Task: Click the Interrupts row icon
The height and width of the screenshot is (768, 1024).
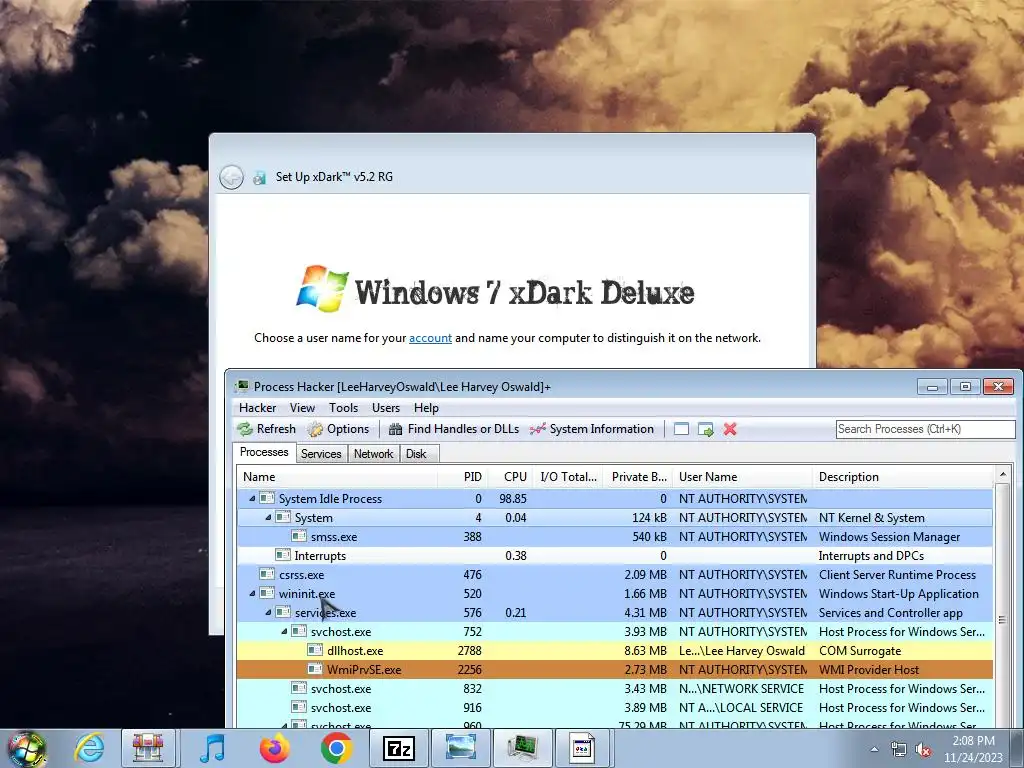Action: coord(283,555)
